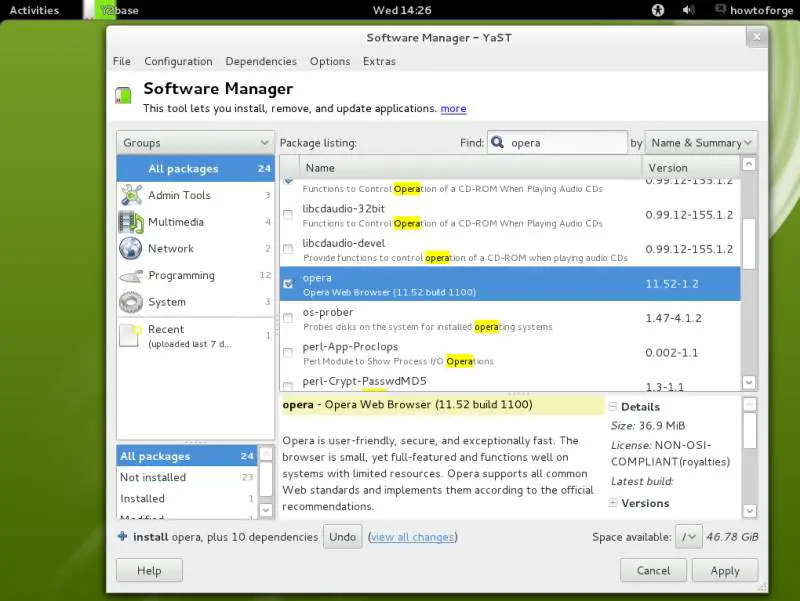Click the Programming group icon

(x=131, y=276)
